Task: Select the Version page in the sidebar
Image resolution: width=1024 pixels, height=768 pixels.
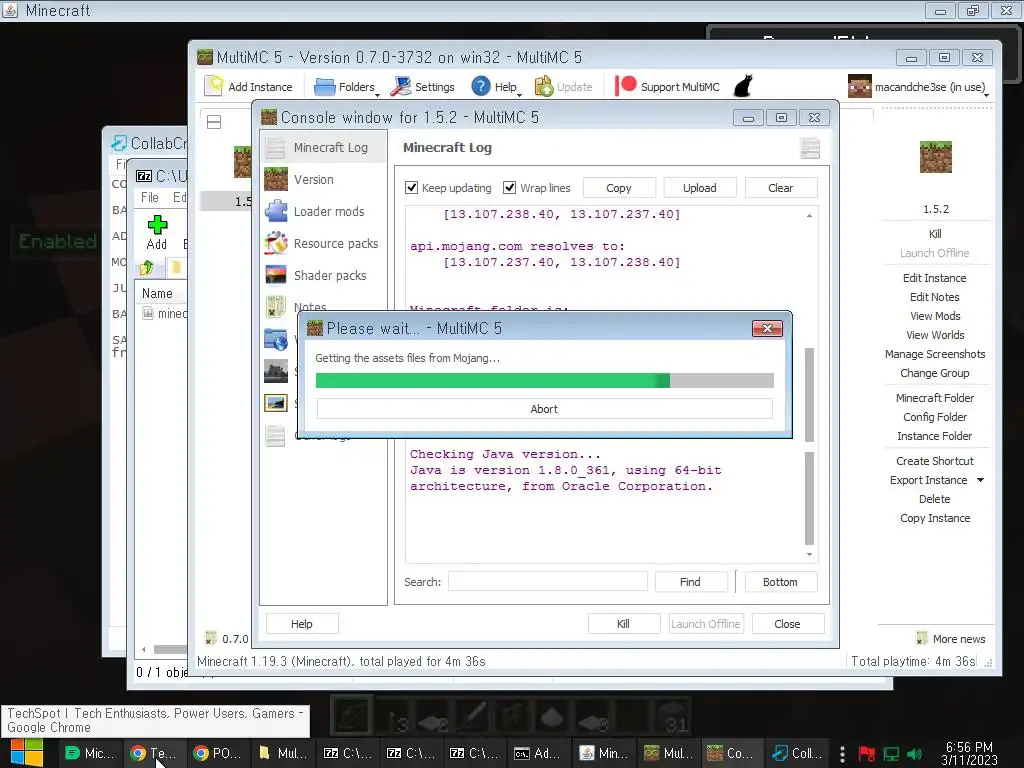Action: (325, 180)
